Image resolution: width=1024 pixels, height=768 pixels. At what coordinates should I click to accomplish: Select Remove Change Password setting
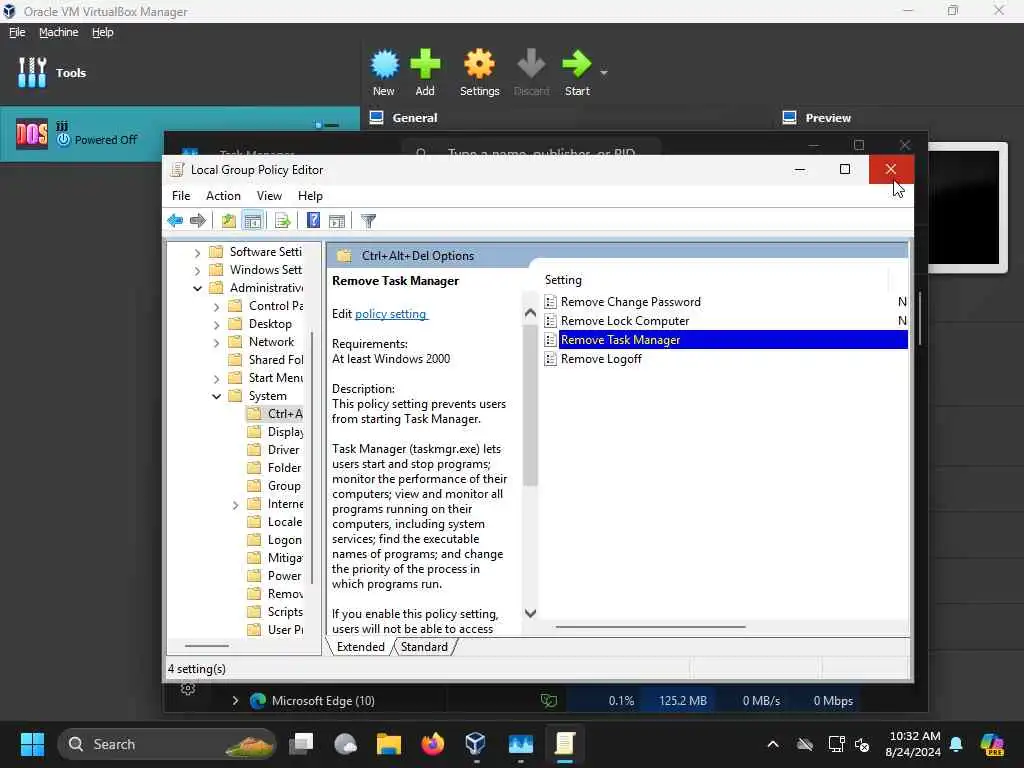631,302
